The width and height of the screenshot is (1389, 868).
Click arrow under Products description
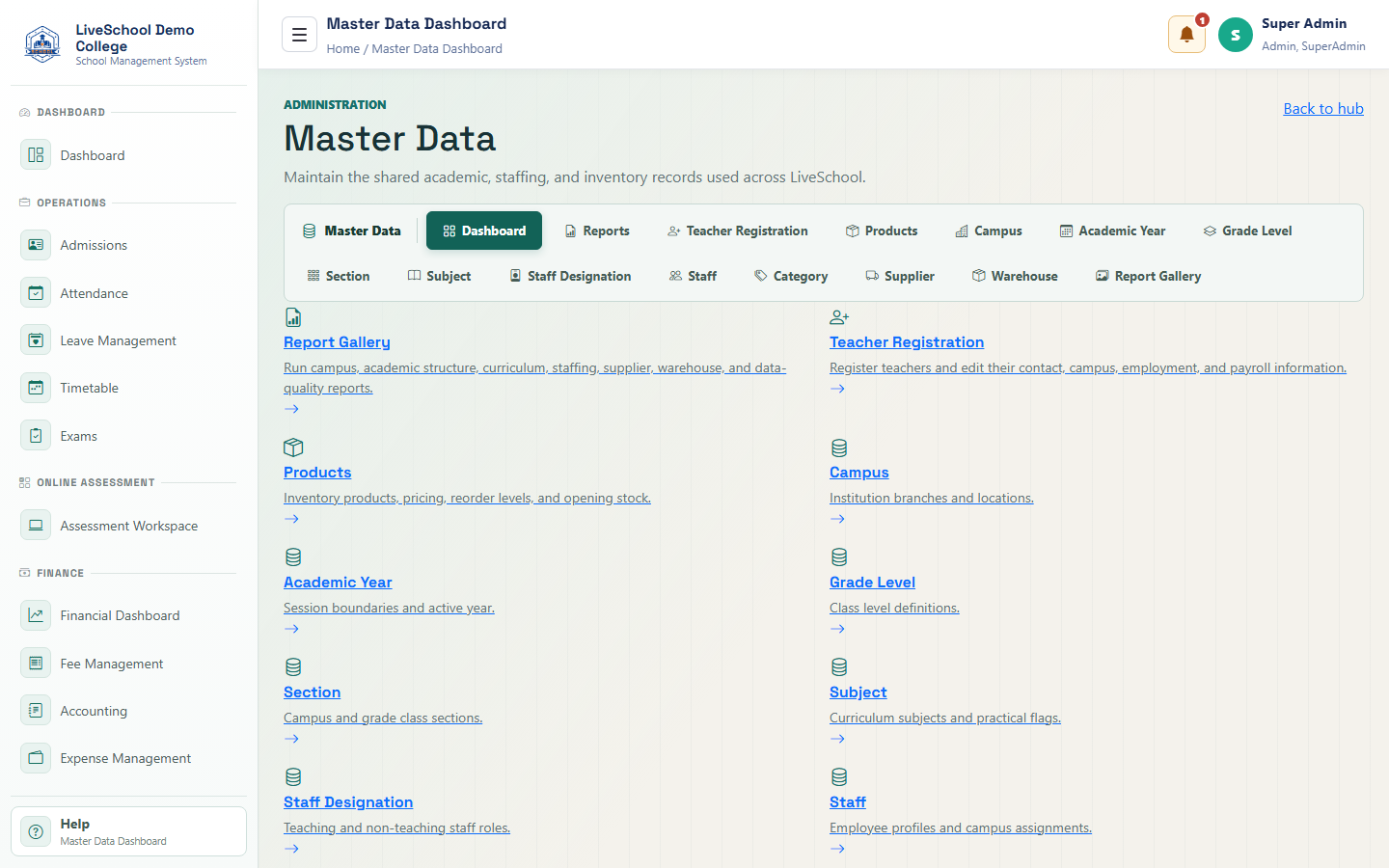point(291,519)
